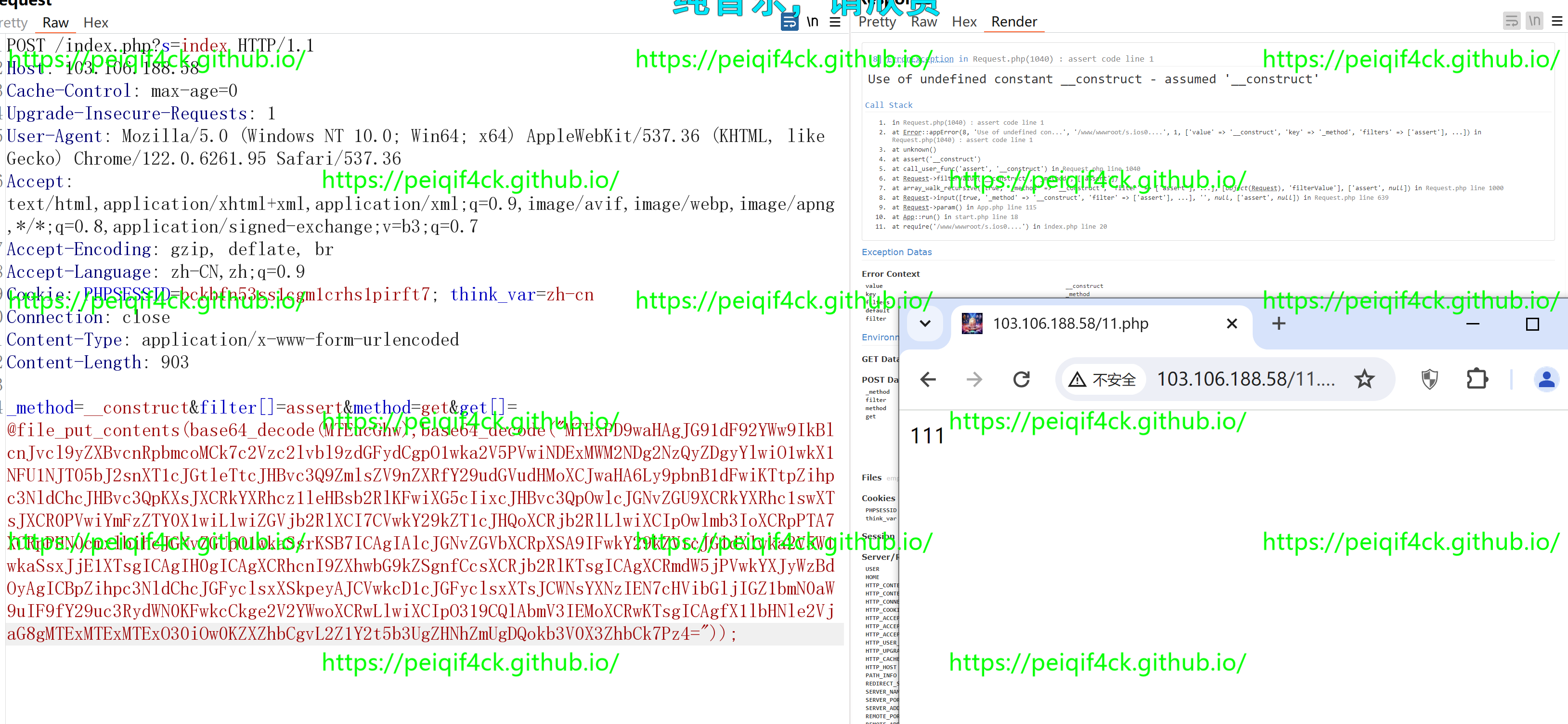The image size is (1568, 724).
Task: Toggle the response word-wrap icon
Action: [1511, 21]
